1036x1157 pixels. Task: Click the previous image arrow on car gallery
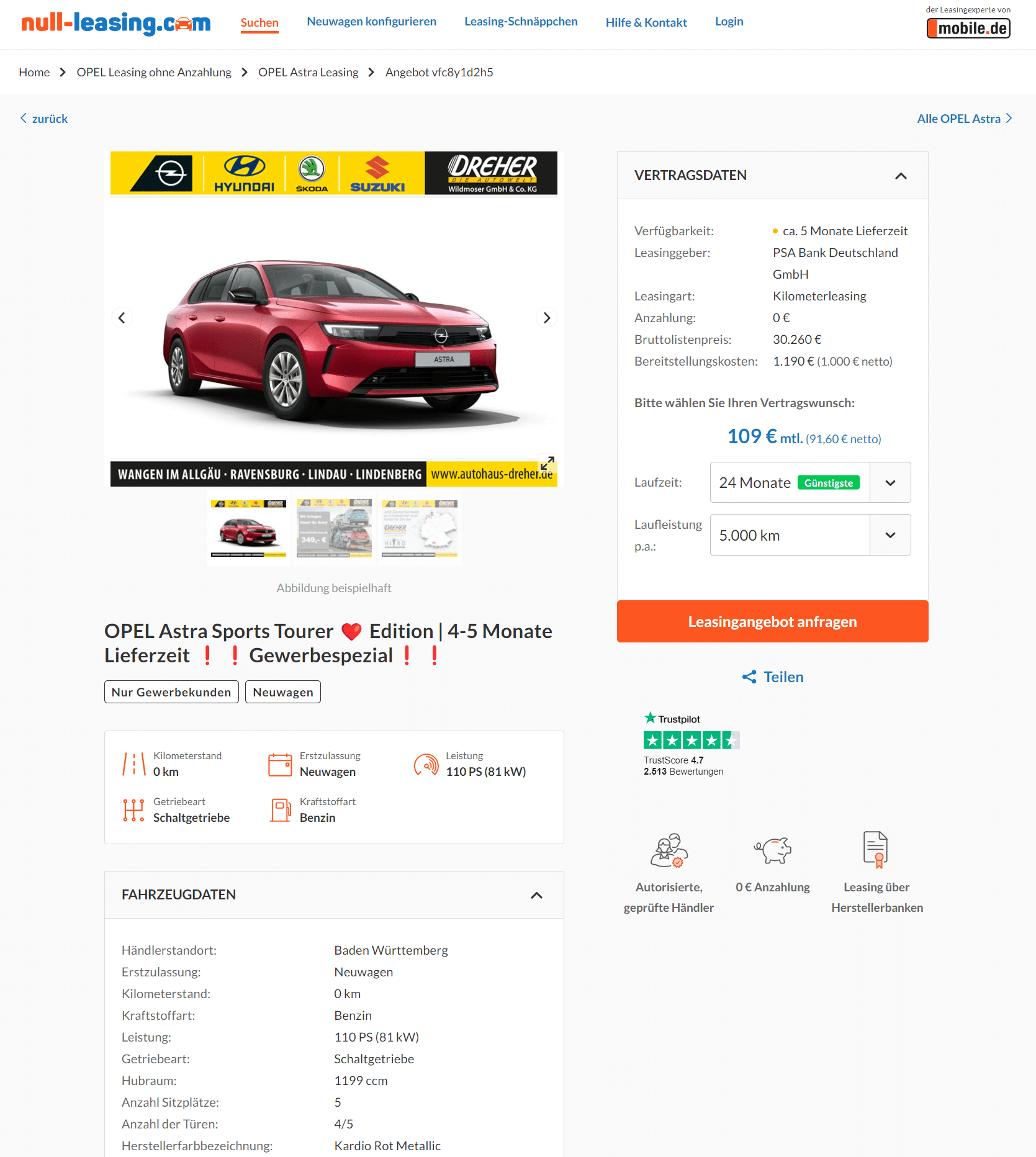click(122, 318)
